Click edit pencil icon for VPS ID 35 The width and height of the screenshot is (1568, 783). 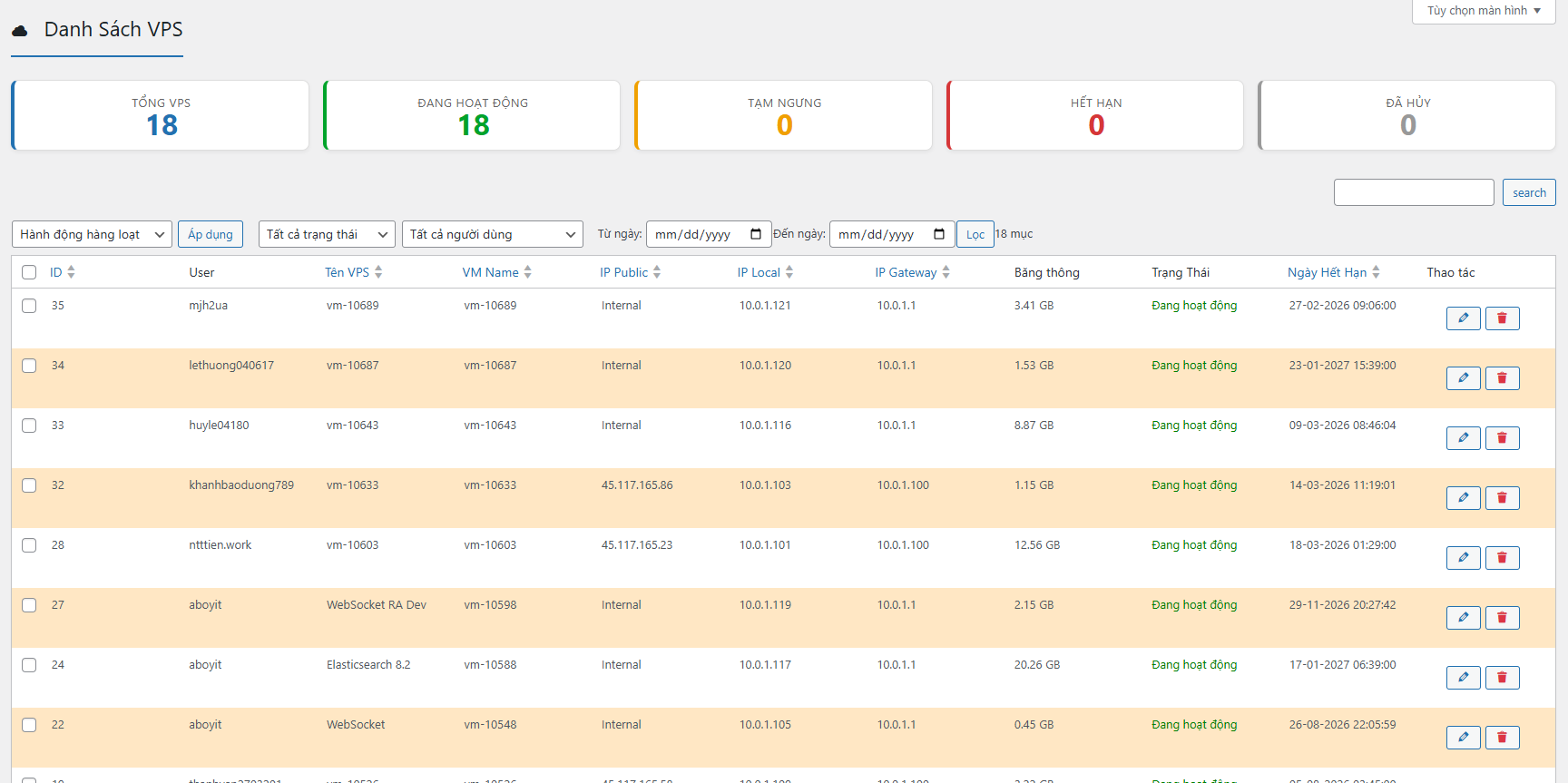tap(1463, 318)
